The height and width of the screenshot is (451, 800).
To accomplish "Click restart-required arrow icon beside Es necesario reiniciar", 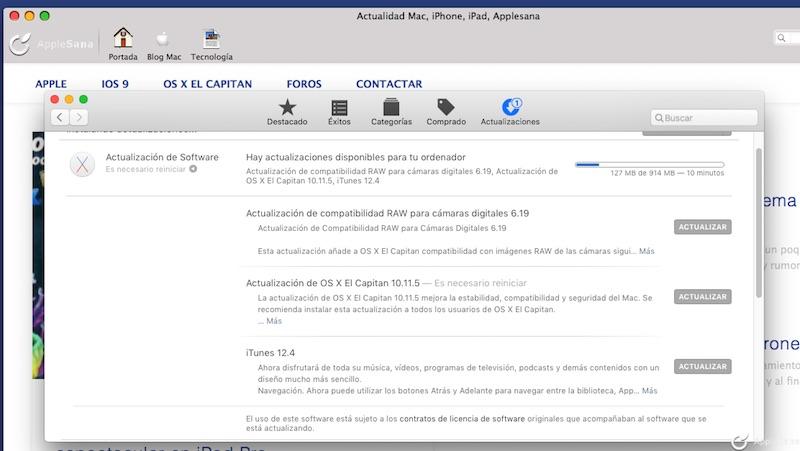I will tap(193, 169).
